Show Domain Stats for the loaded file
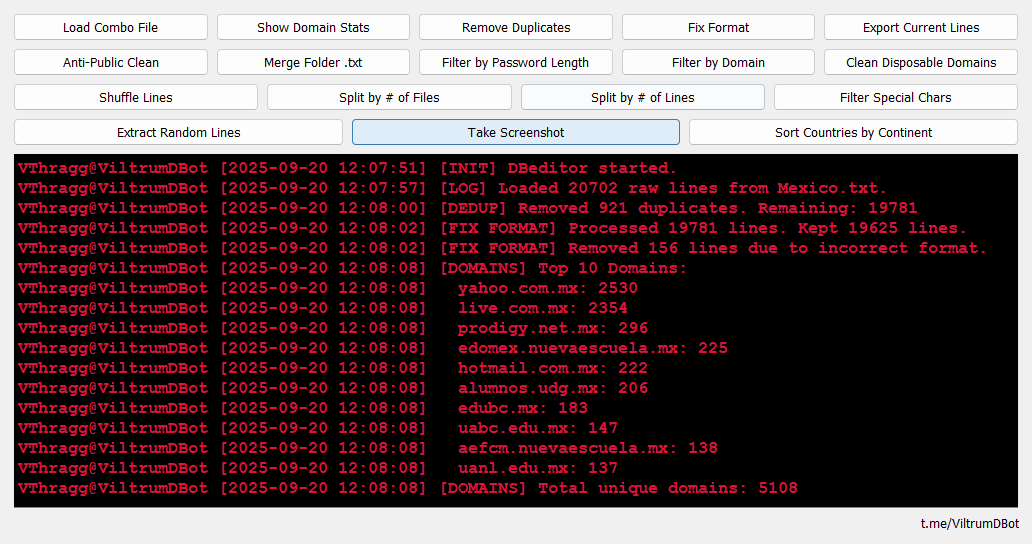The width and height of the screenshot is (1032, 544). (313, 27)
